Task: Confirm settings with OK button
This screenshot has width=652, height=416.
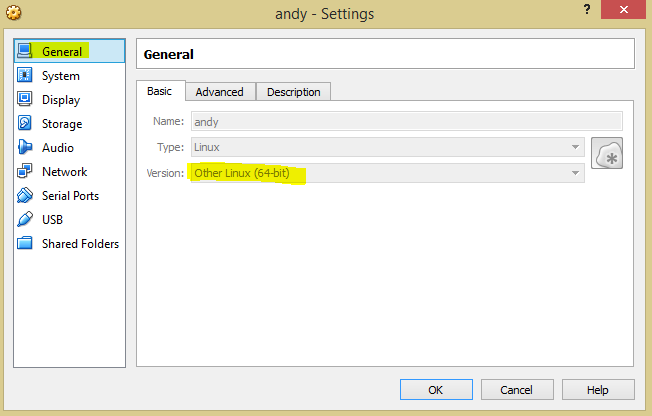Action: 436,390
